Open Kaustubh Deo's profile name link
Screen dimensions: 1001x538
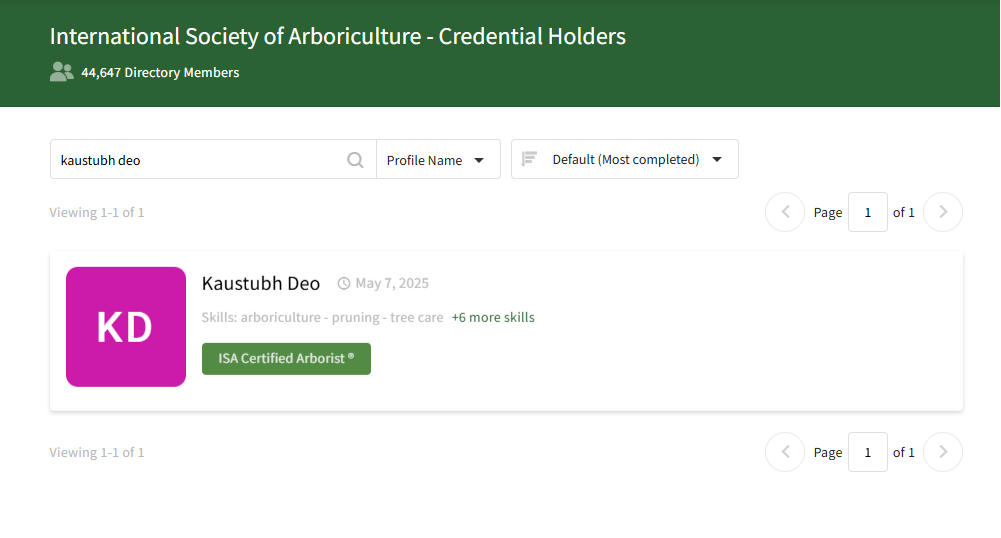(x=261, y=284)
